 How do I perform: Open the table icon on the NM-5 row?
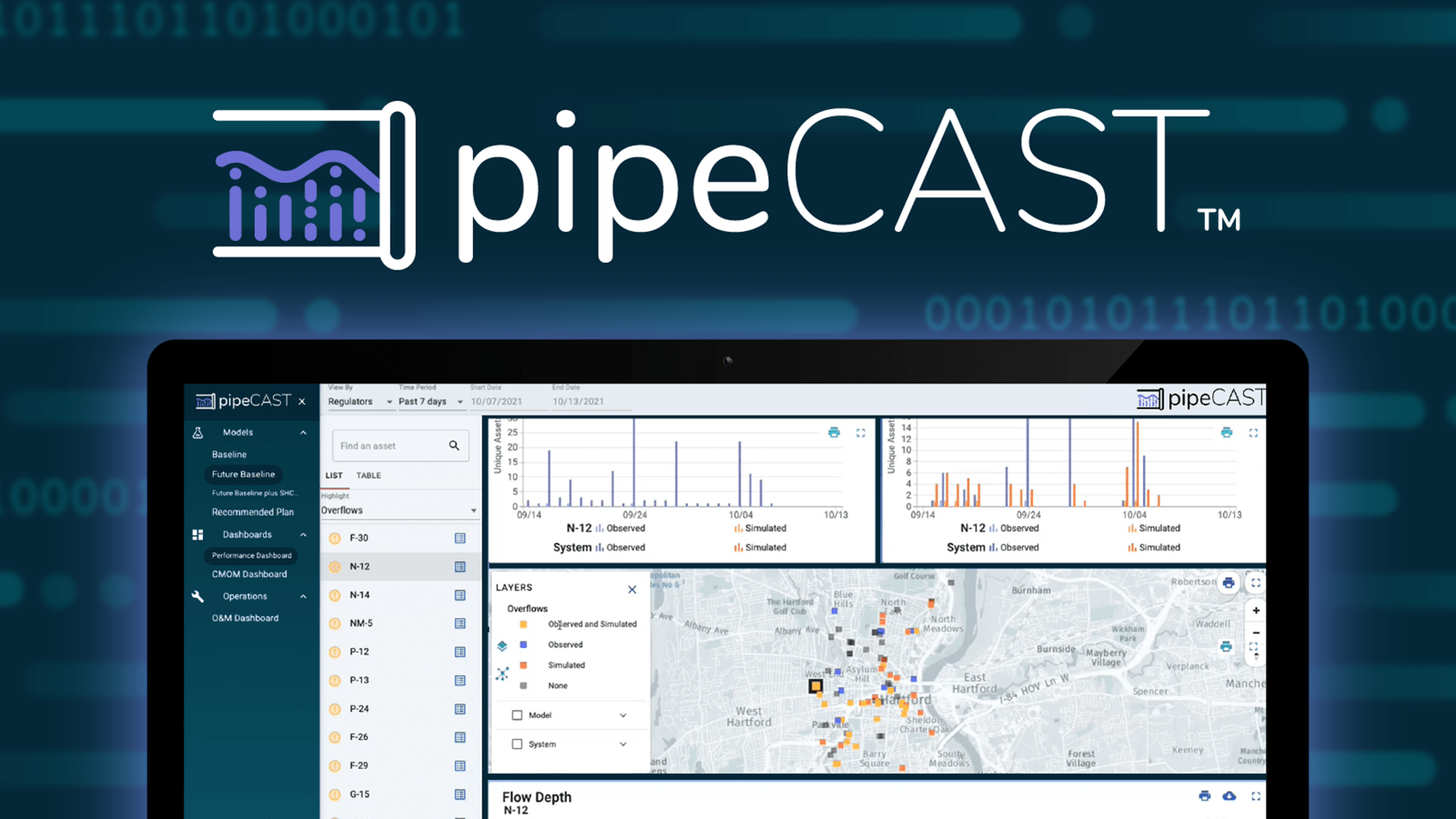(460, 623)
